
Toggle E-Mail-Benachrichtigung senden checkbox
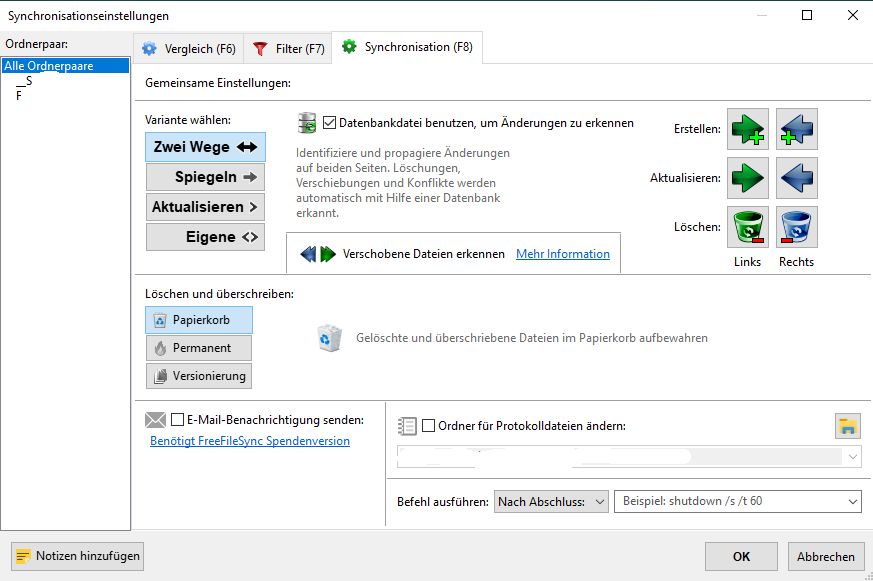pos(177,420)
